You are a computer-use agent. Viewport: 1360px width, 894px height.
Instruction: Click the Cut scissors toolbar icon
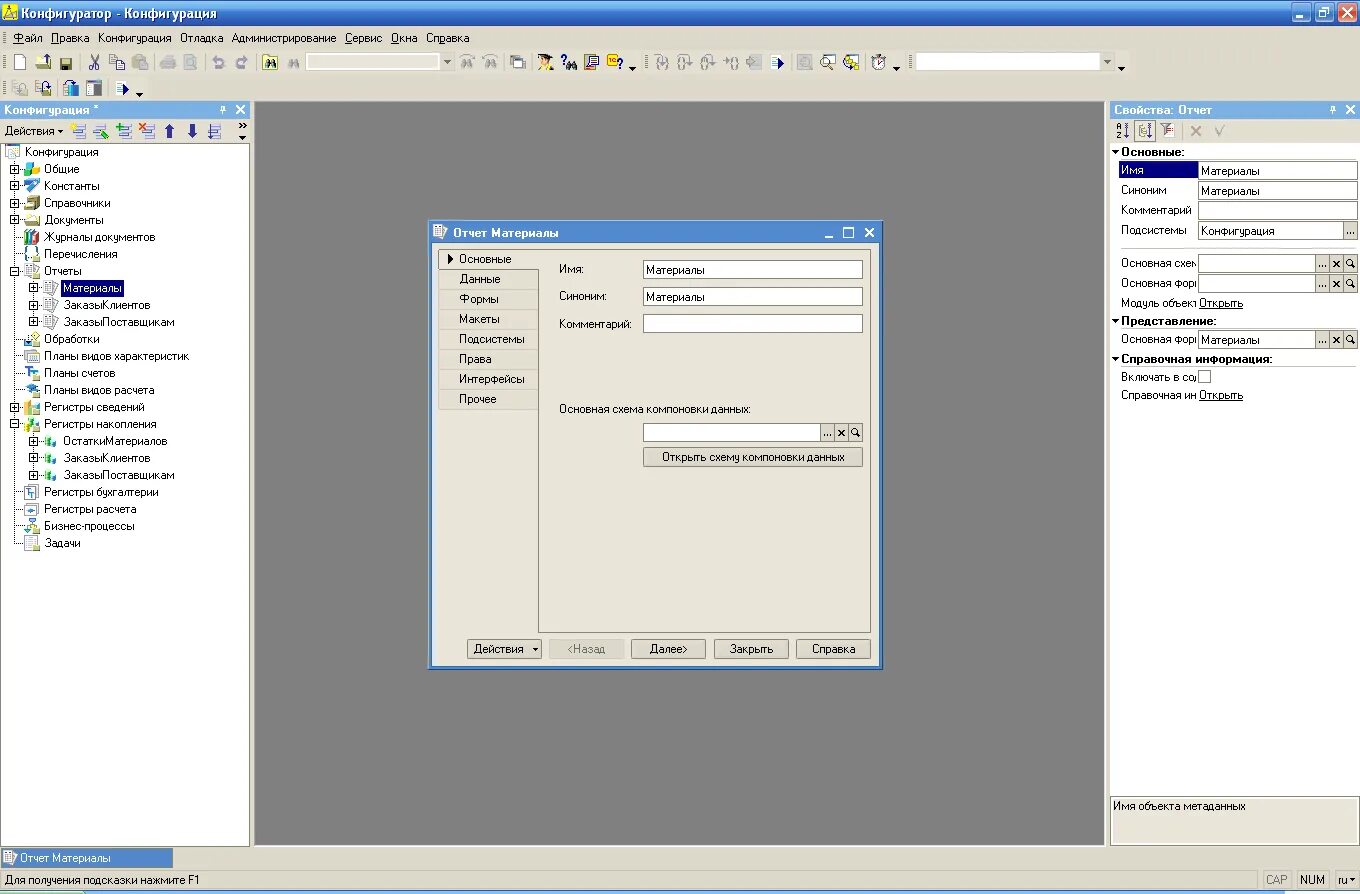(x=95, y=62)
